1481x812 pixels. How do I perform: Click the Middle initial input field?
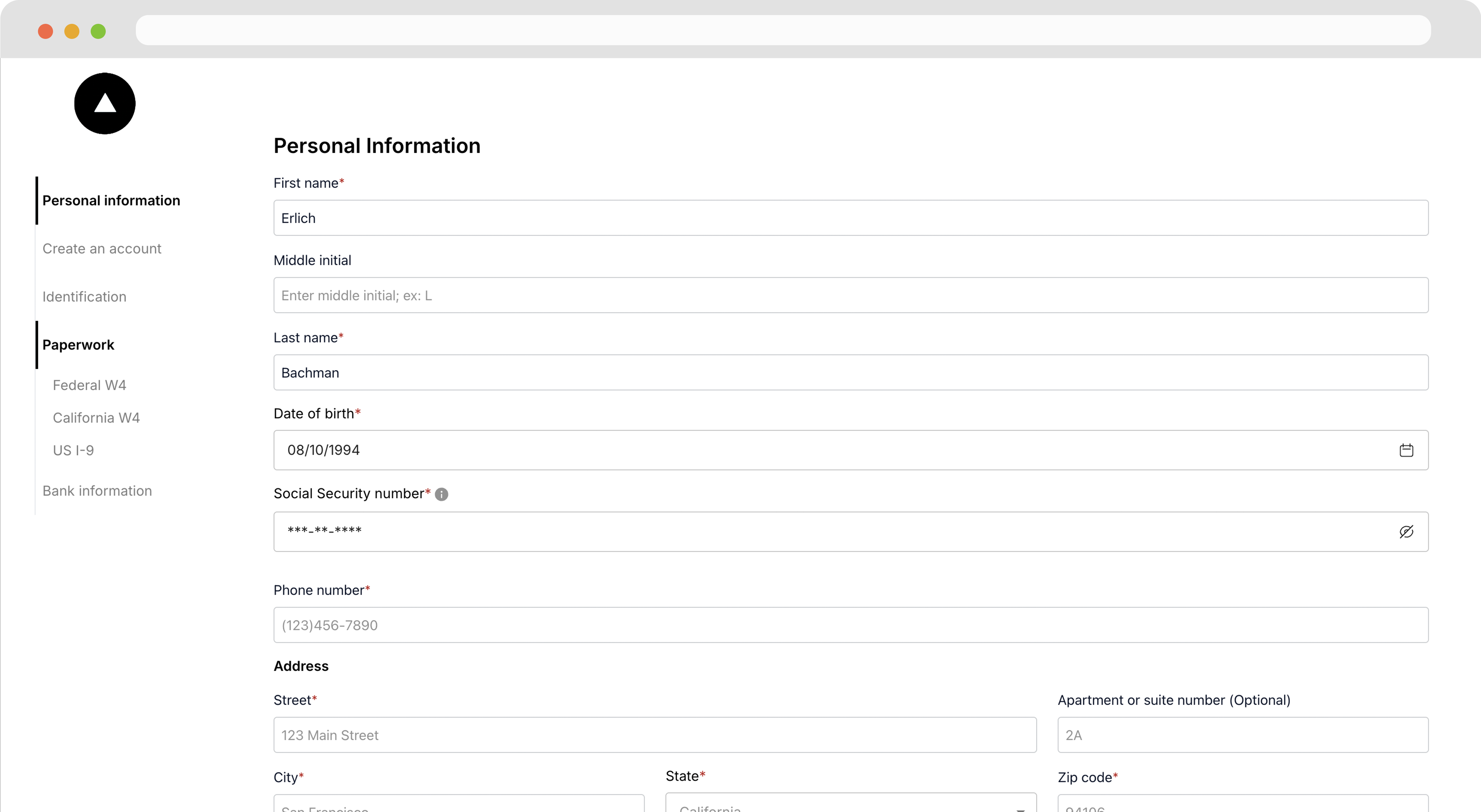(851, 295)
